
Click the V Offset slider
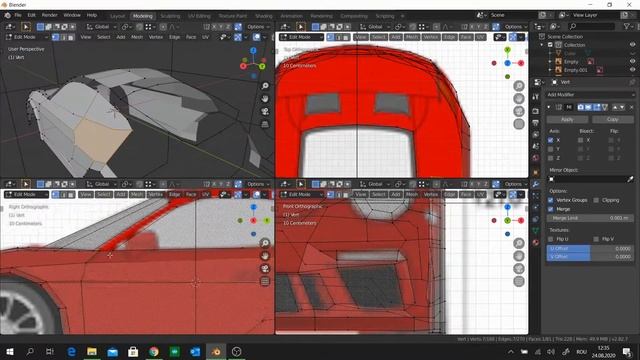(x=590, y=257)
